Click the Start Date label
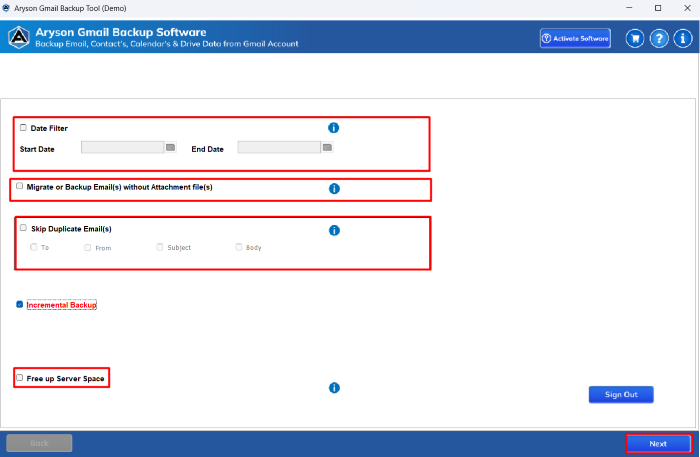The image size is (700, 457). coord(37,149)
